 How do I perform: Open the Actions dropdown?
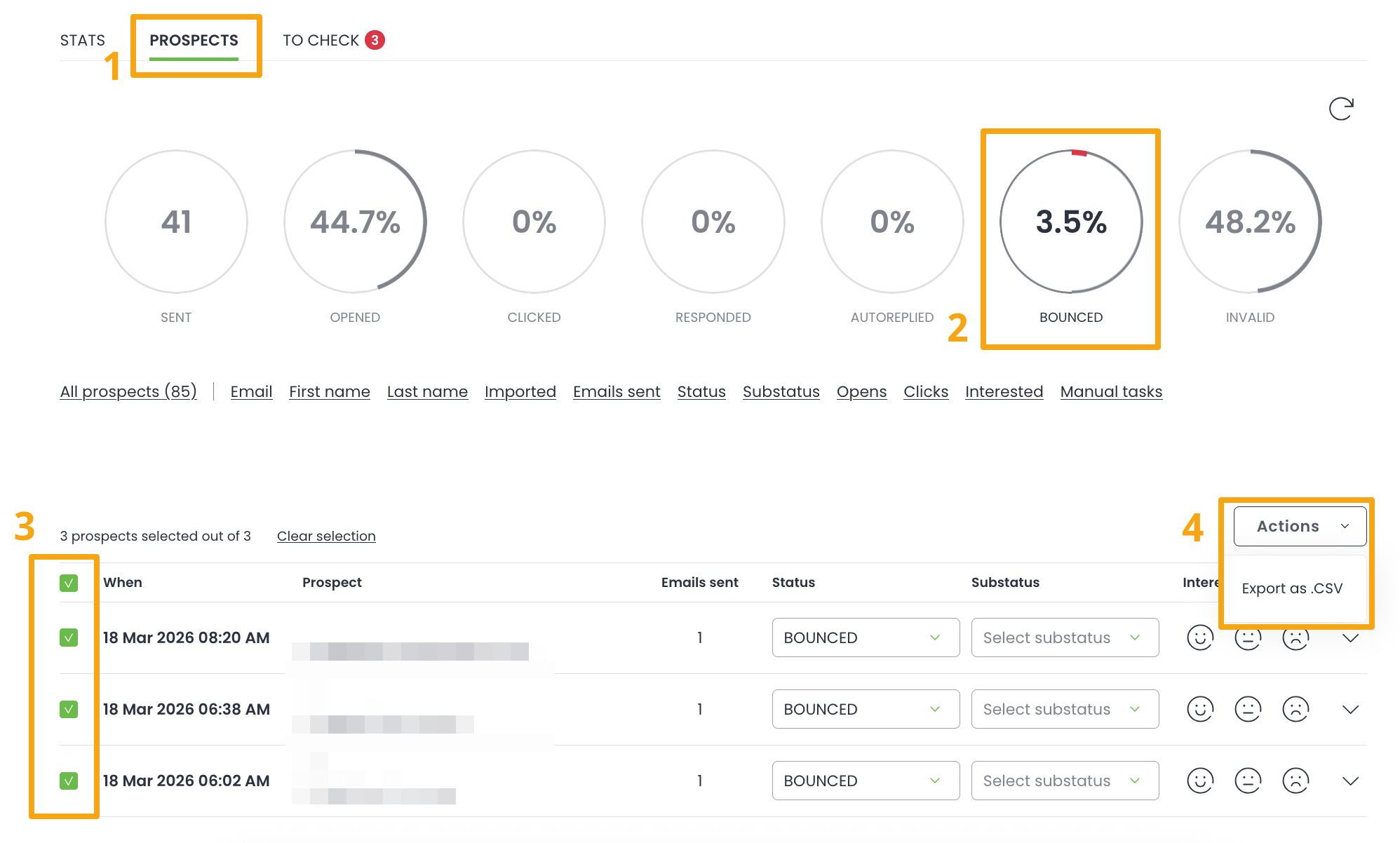coord(1299,526)
